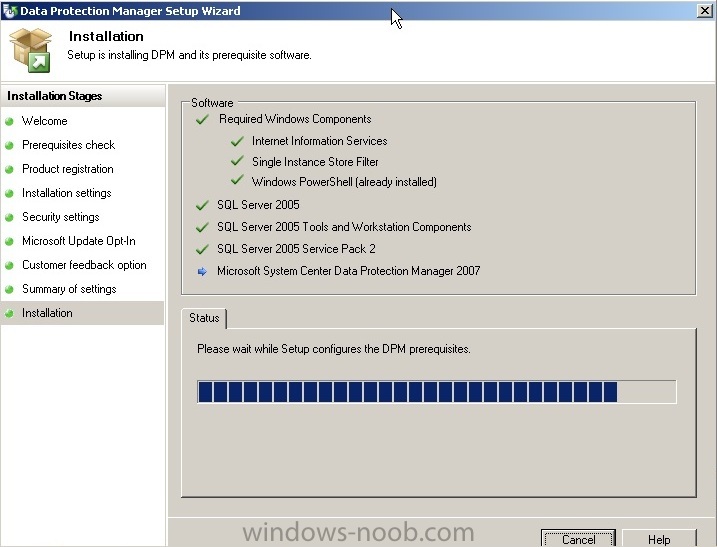Select the Status tab
Viewport: 717px width, 547px height.
(x=204, y=318)
